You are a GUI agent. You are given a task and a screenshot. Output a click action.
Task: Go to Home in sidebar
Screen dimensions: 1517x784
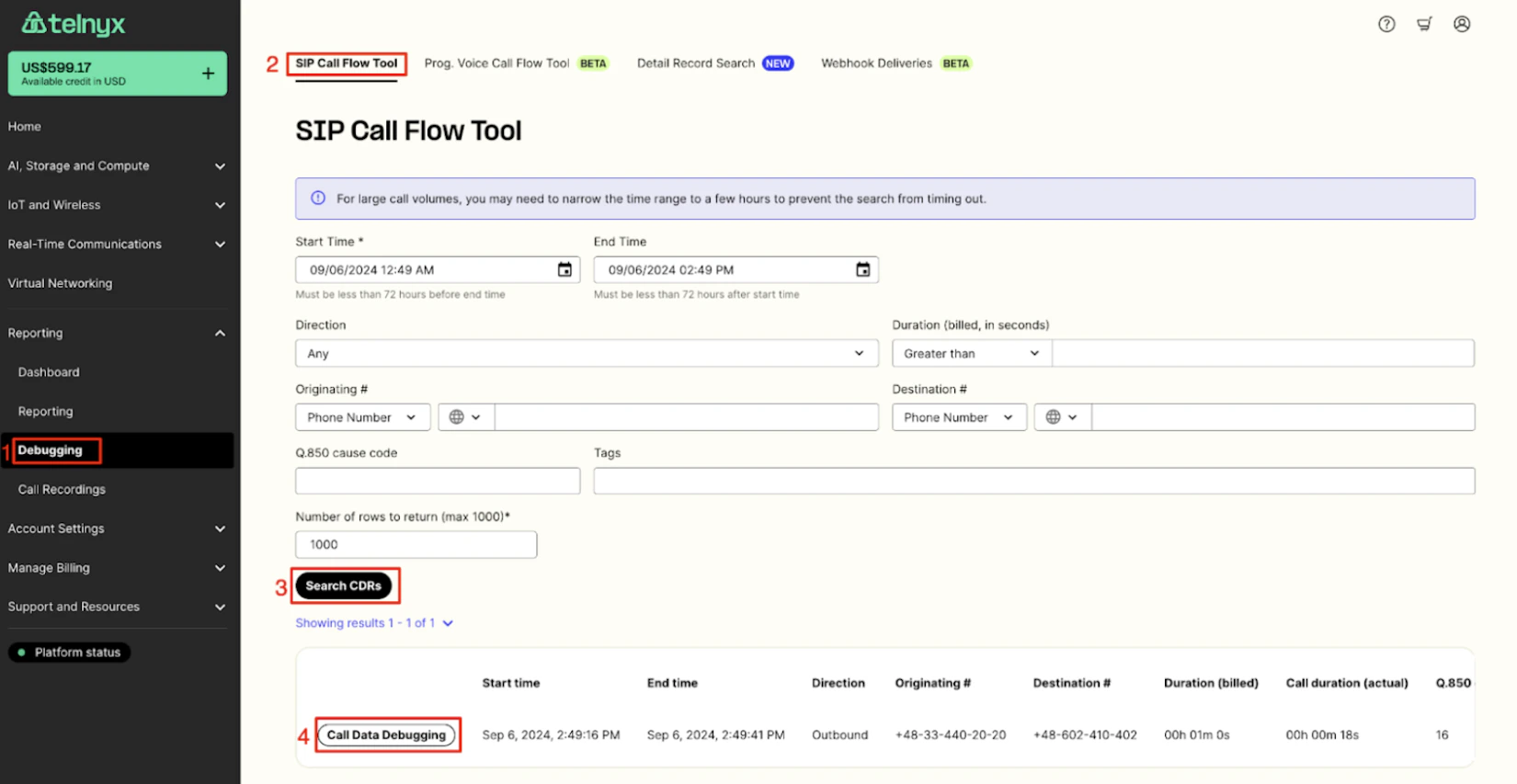[25, 127]
